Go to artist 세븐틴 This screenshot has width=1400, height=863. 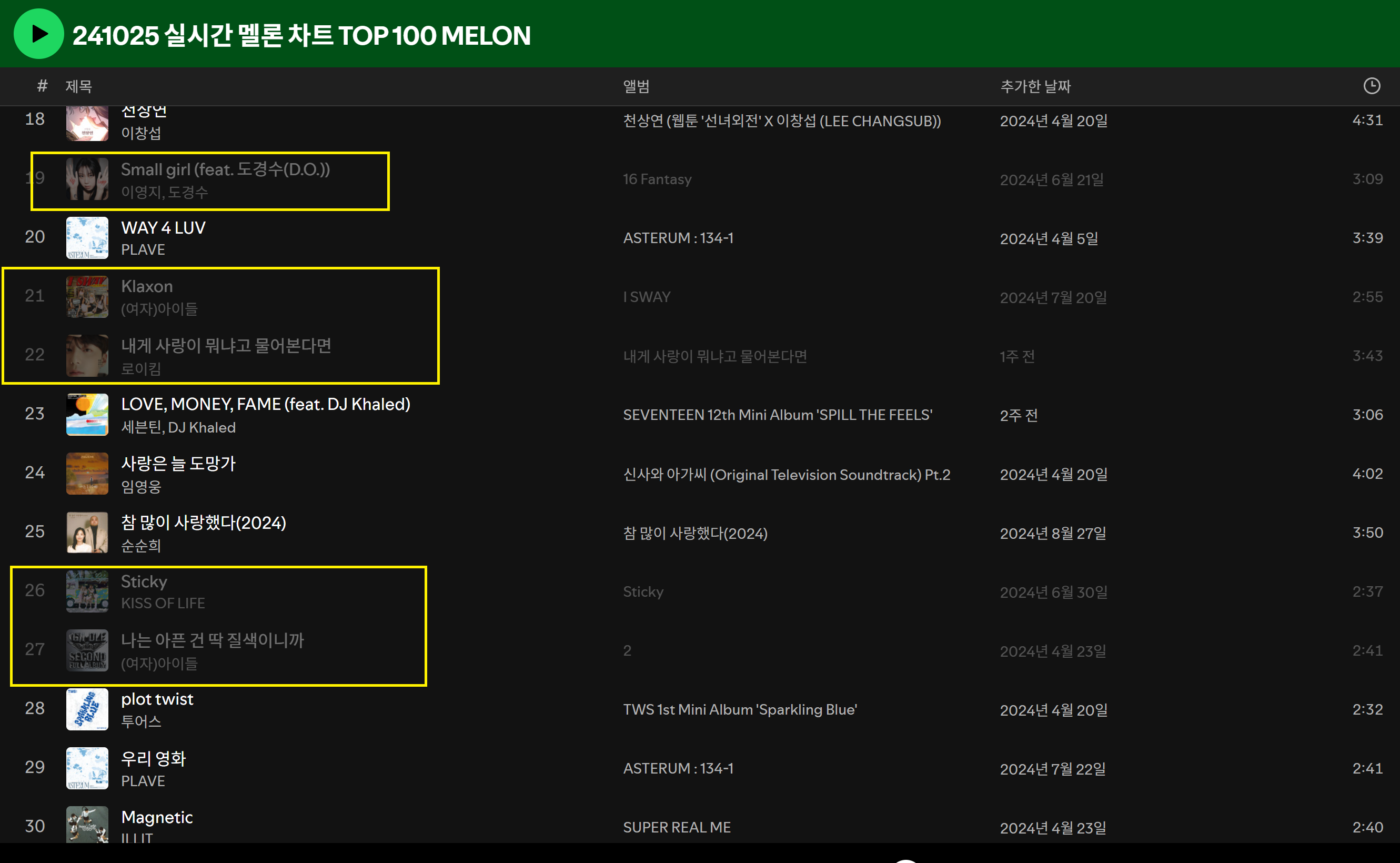tap(141, 427)
